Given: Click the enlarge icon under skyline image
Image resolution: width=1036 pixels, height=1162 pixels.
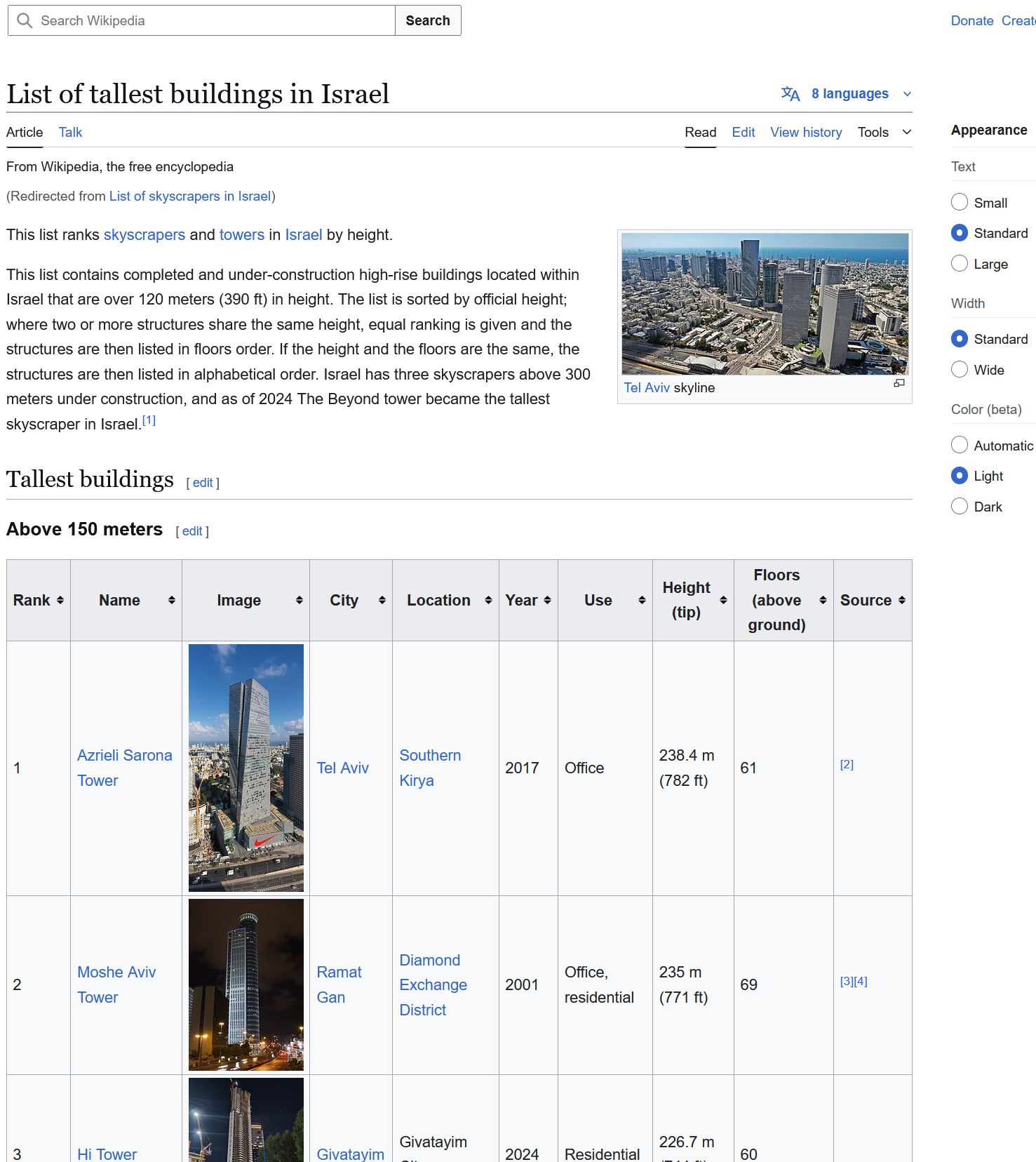Looking at the screenshot, I should point(899,383).
